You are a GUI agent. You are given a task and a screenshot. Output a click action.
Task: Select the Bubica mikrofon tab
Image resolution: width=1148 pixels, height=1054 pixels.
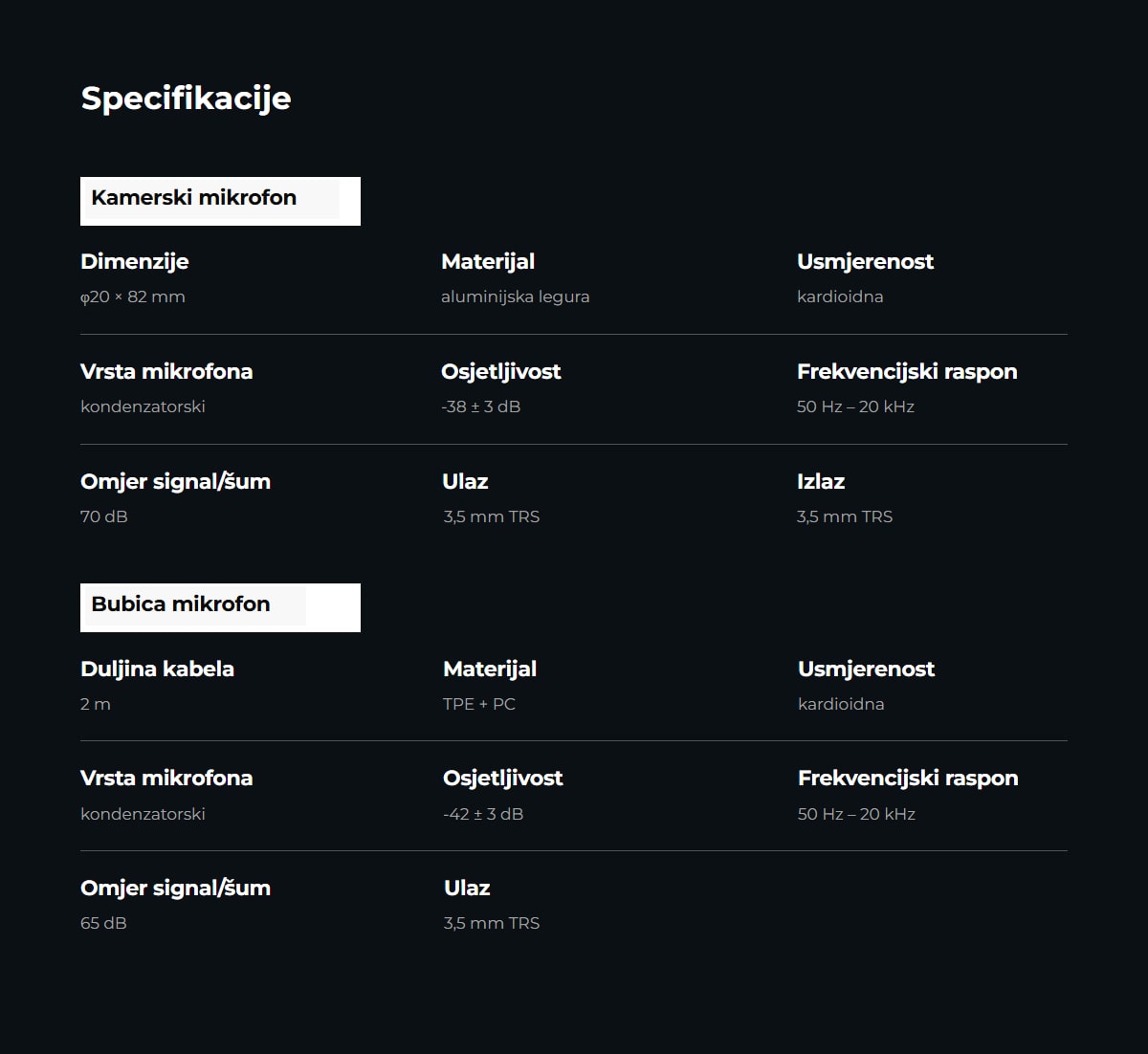(220, 607)
